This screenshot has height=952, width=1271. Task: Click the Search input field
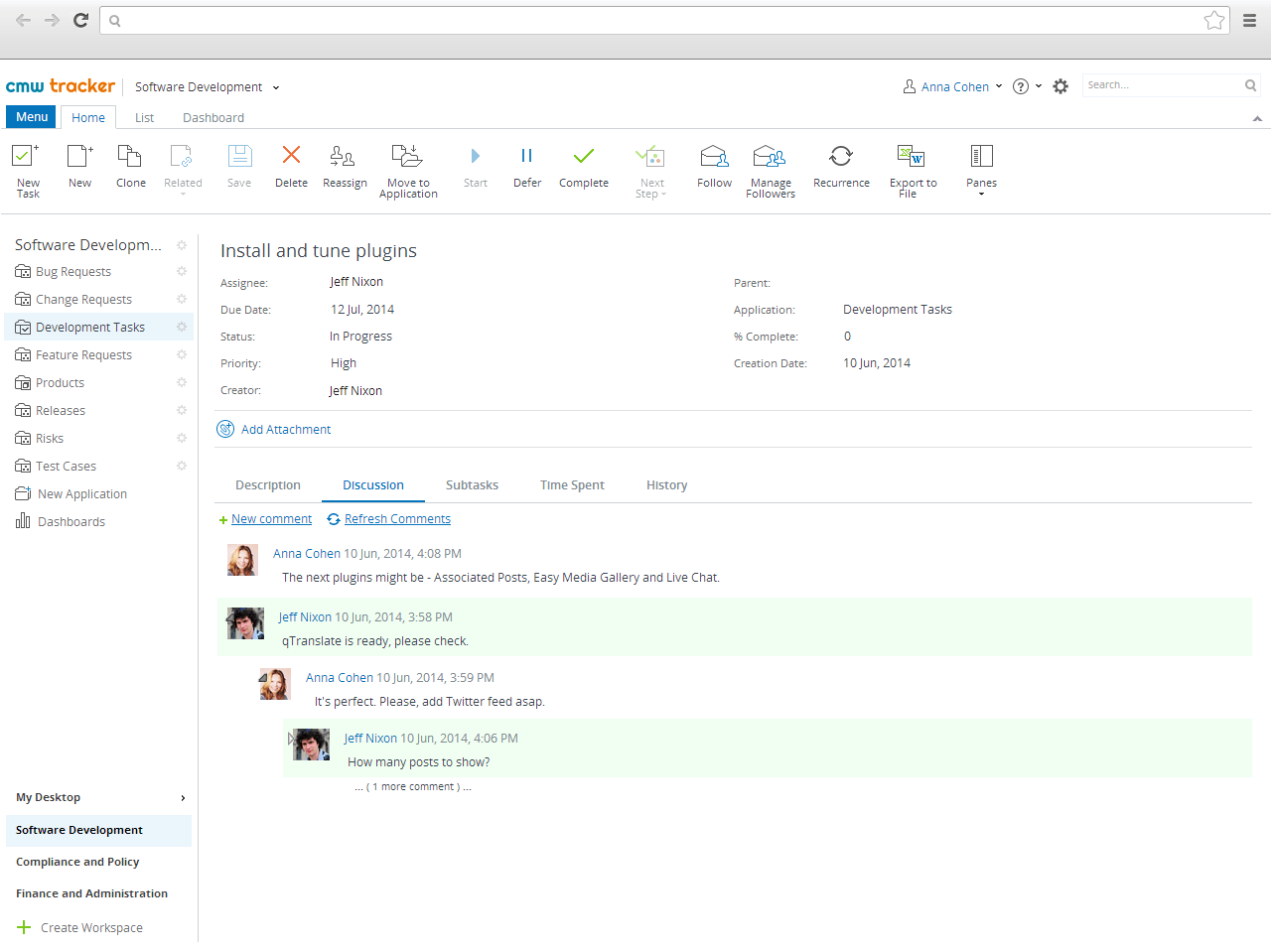(x=1162, y=85)
